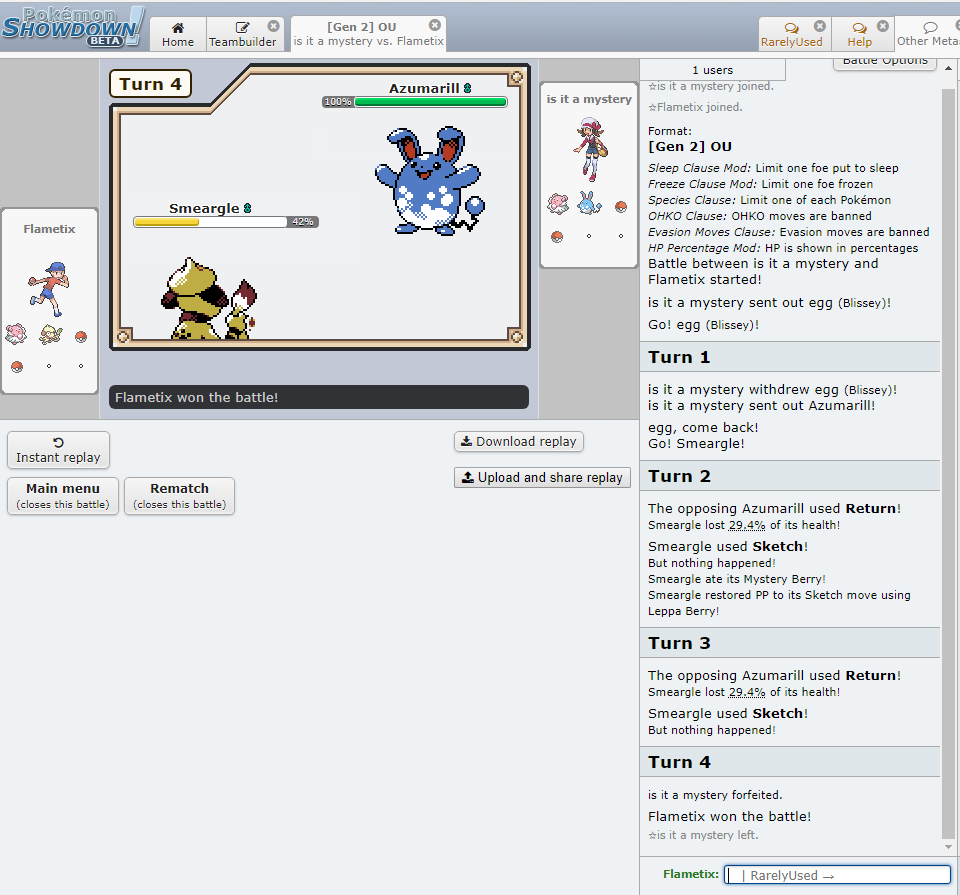
Task: Click Azumarill icon in opponent's team
Action: 589,203
